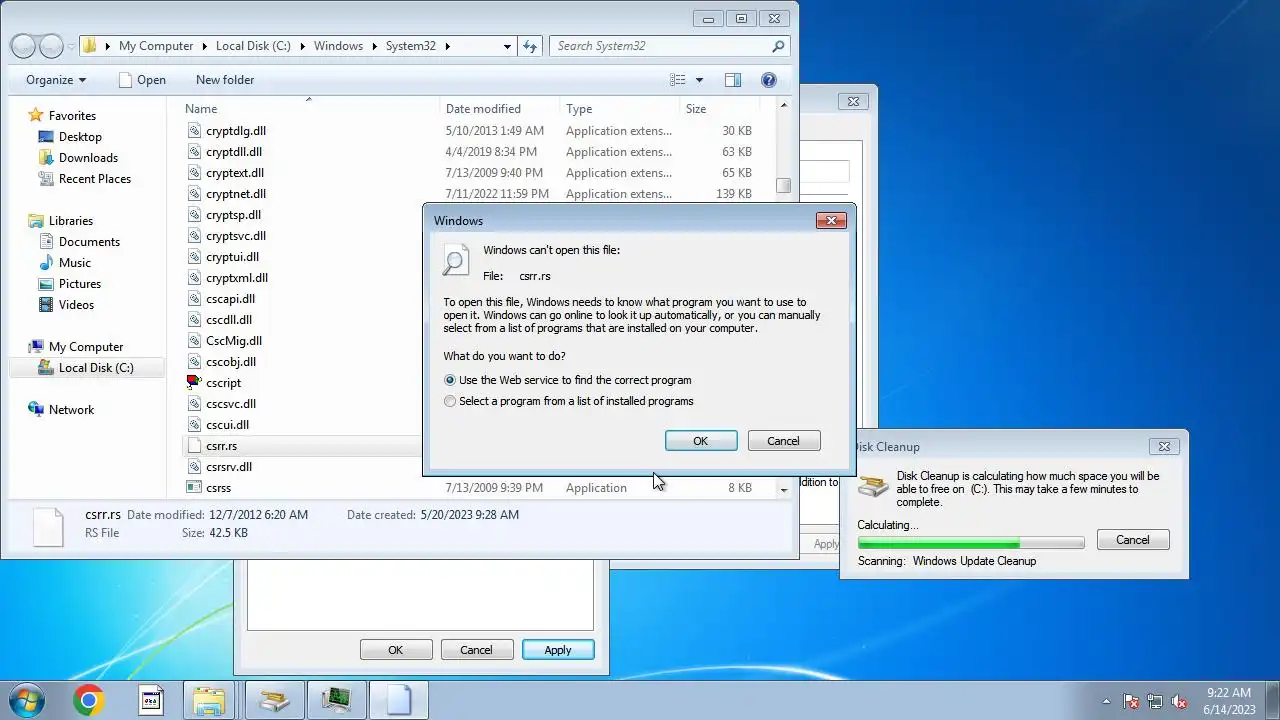Expand breadcrumb arrow after Windows

375,46
